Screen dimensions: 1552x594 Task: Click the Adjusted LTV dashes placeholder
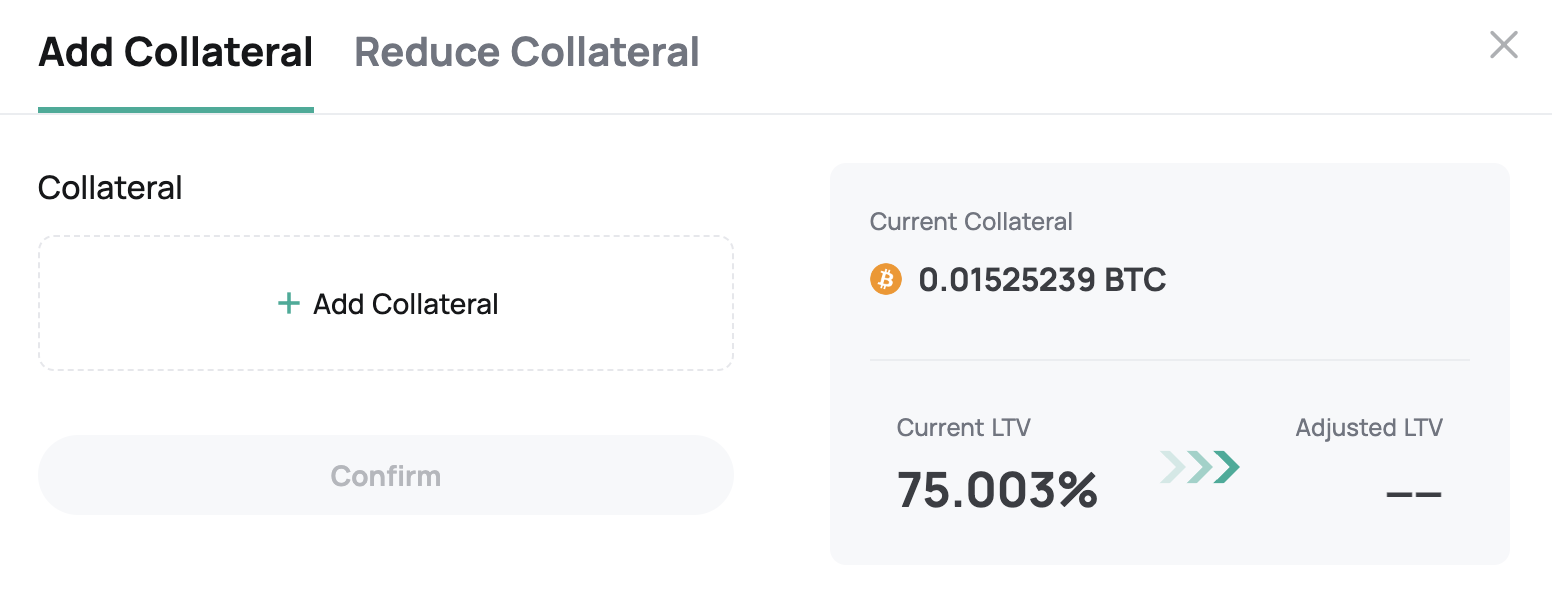click(x=1414, y=493)
